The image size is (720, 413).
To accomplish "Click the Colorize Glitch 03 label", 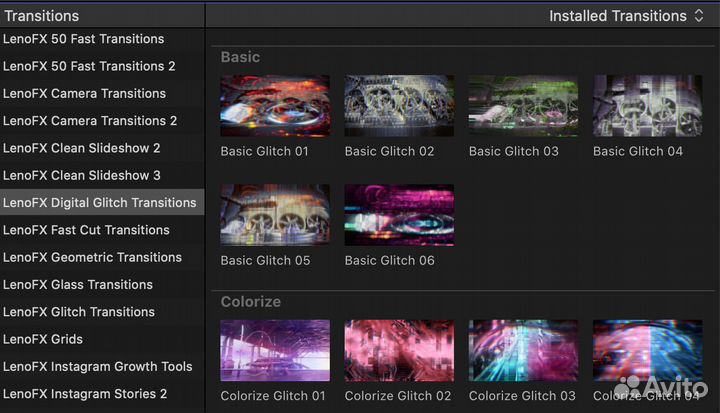I will 522,396.
